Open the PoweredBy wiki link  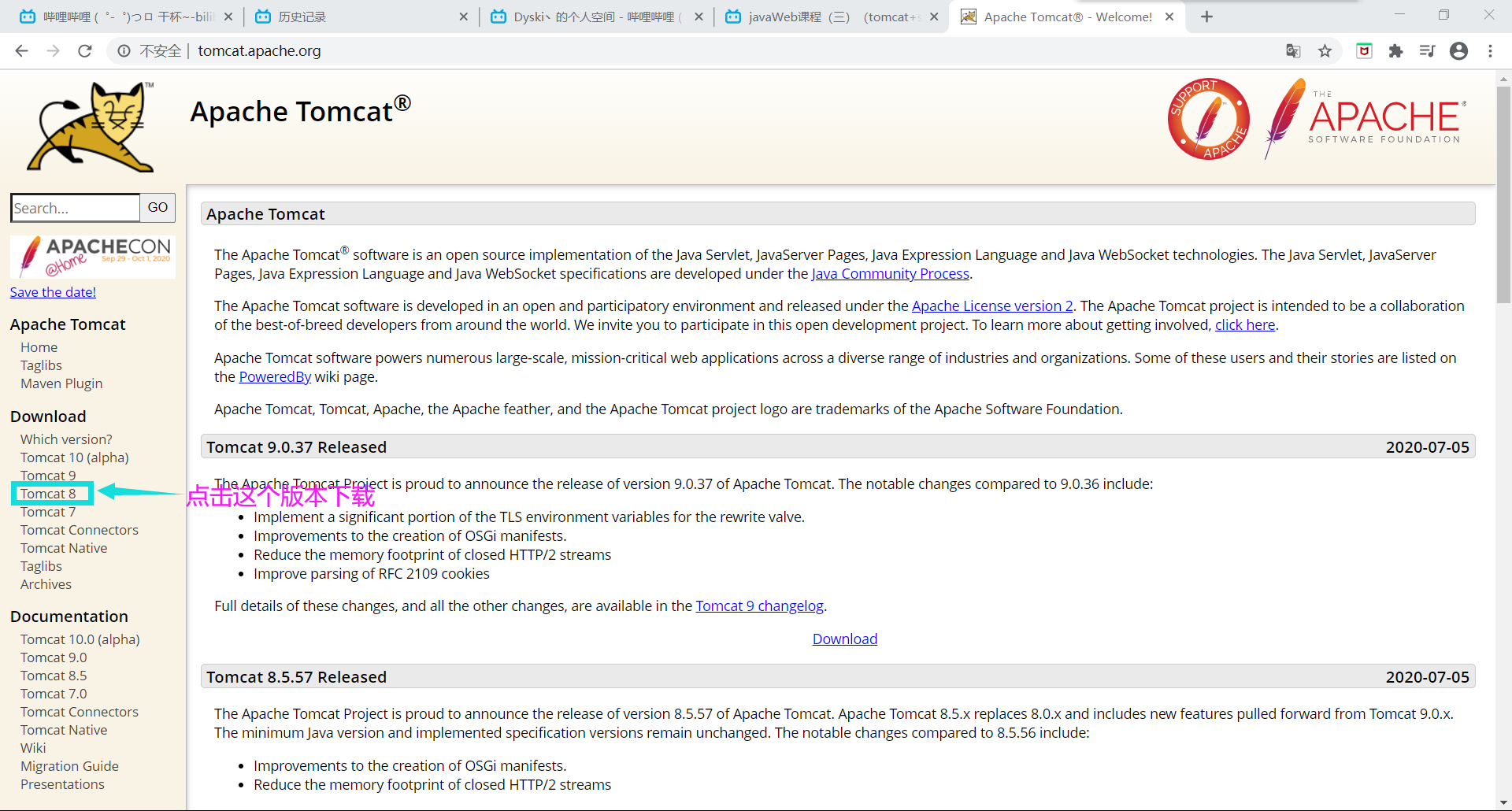tap(275, 377)
